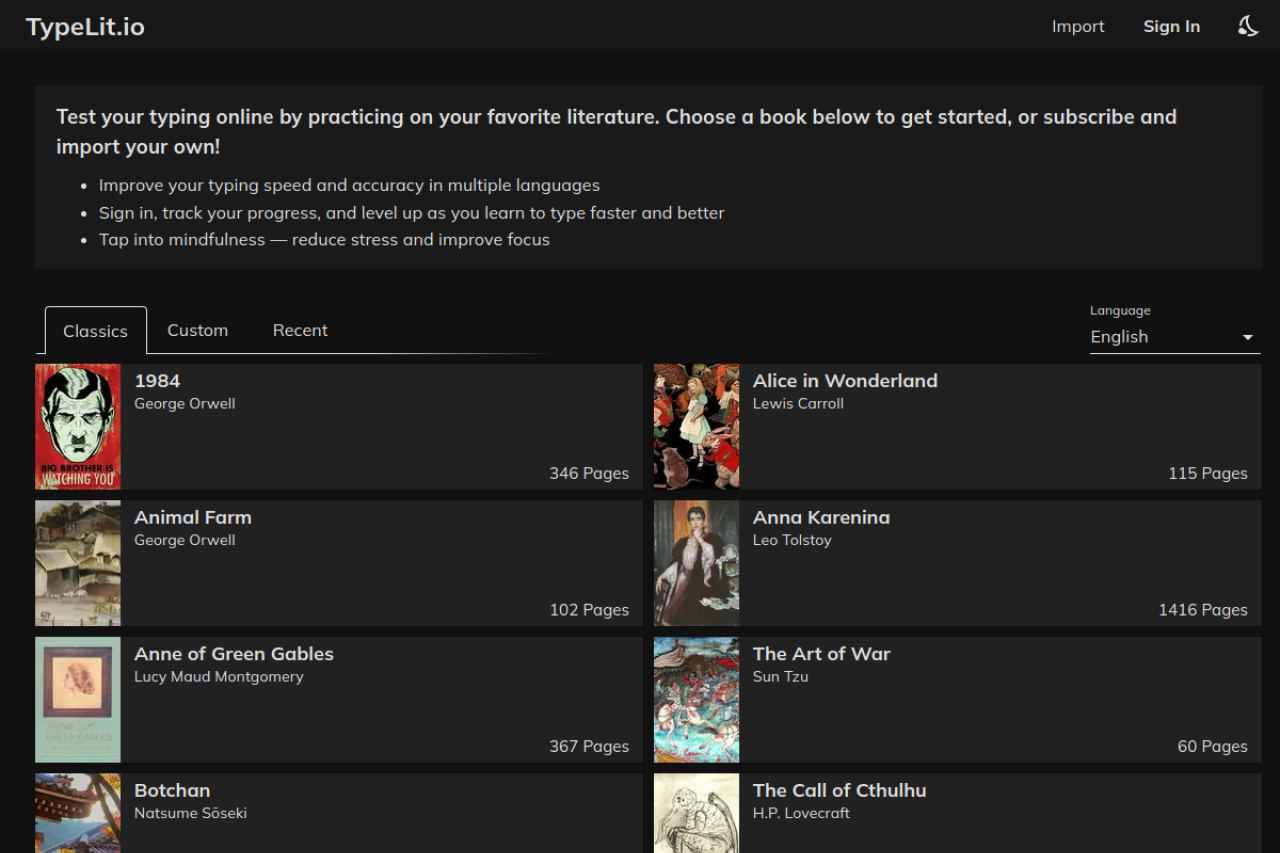Image resolution: width=1280 pixels, height=853 pixels.
Task: Open the Language dropdown set to English
Action: (1175, 337)
